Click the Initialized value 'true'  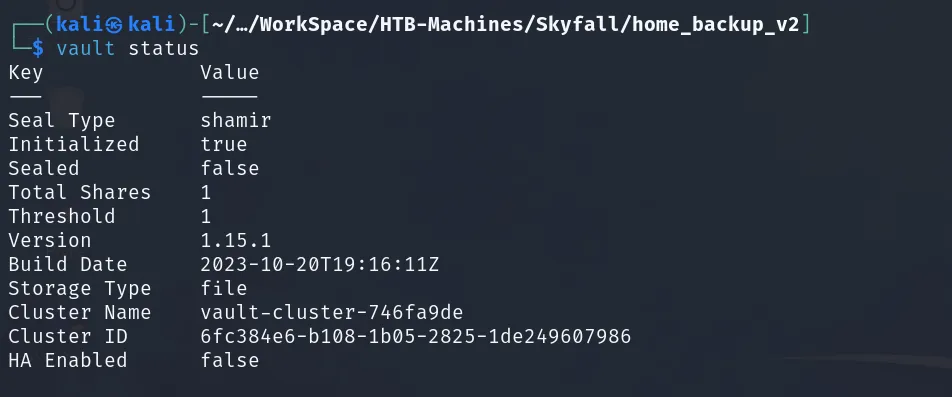tap(223, 144)
